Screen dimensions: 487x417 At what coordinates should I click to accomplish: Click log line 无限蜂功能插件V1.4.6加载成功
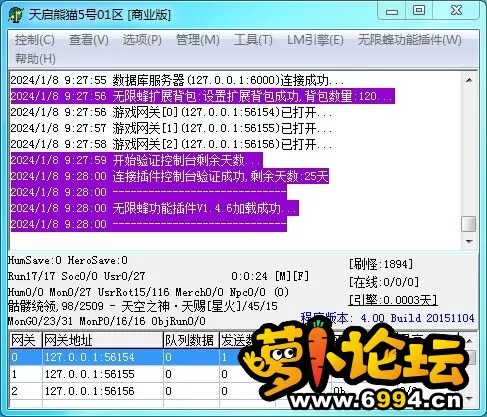click(155, 208)
